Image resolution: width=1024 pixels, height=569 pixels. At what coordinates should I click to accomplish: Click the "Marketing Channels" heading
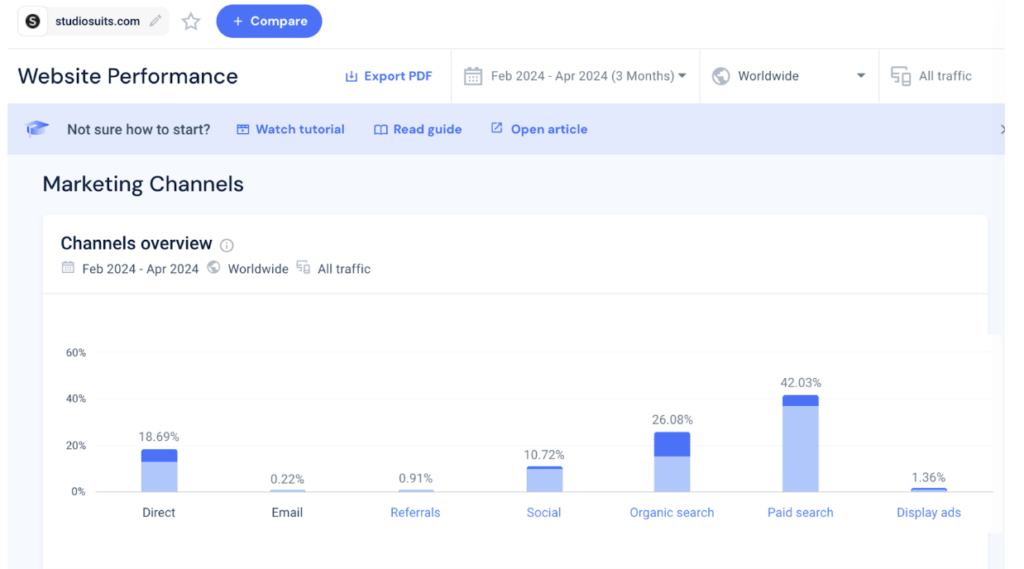coord(143,184)
